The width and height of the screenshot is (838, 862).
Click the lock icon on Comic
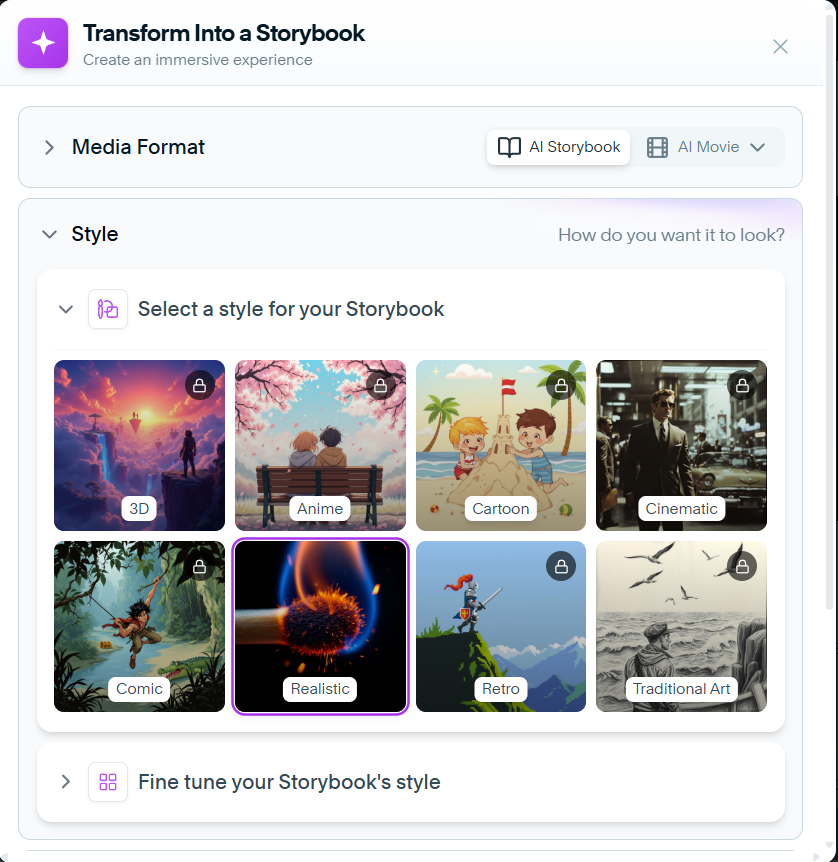[x=200, y=566]
